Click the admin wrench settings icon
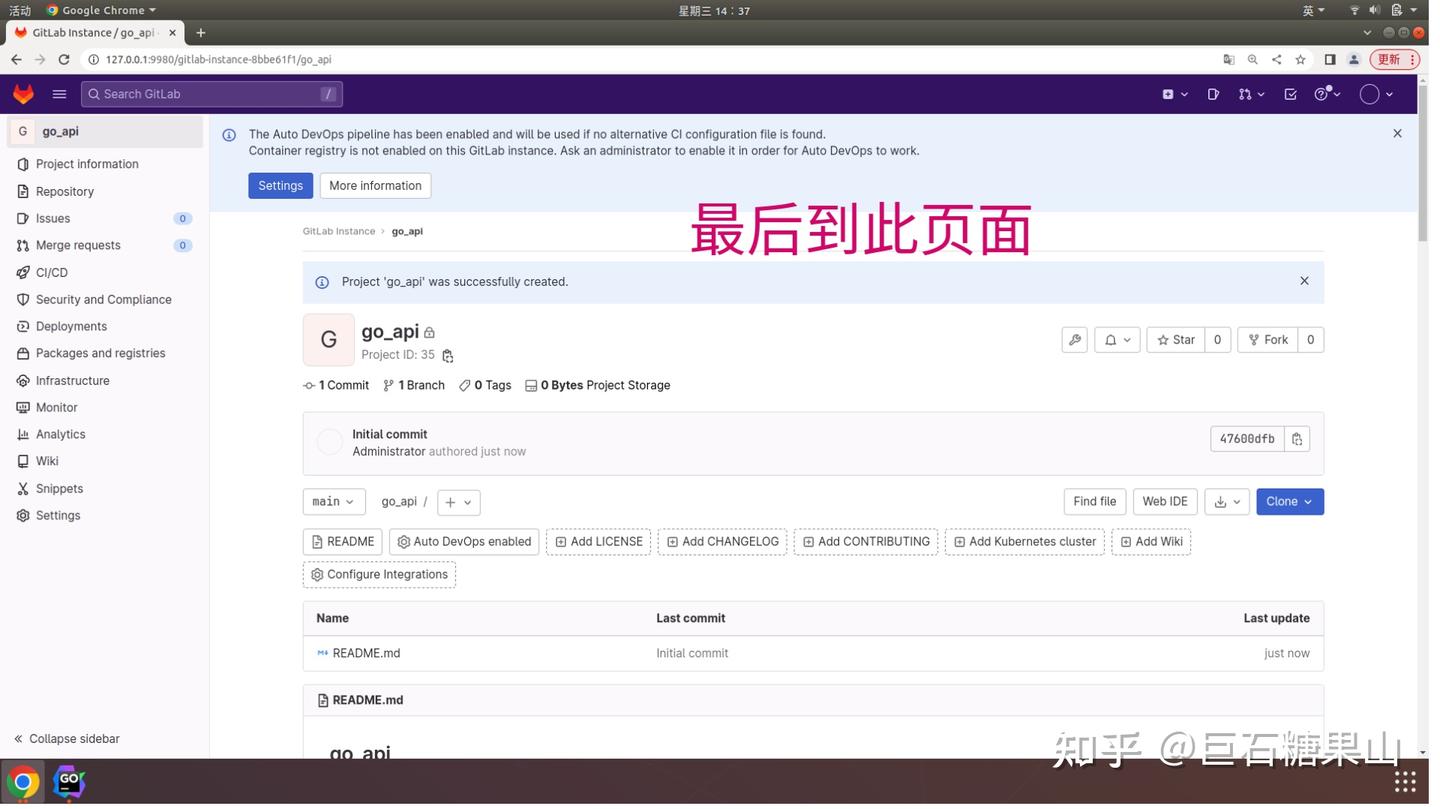The height and width of the screenshot is (809, 1440). 1075,340
